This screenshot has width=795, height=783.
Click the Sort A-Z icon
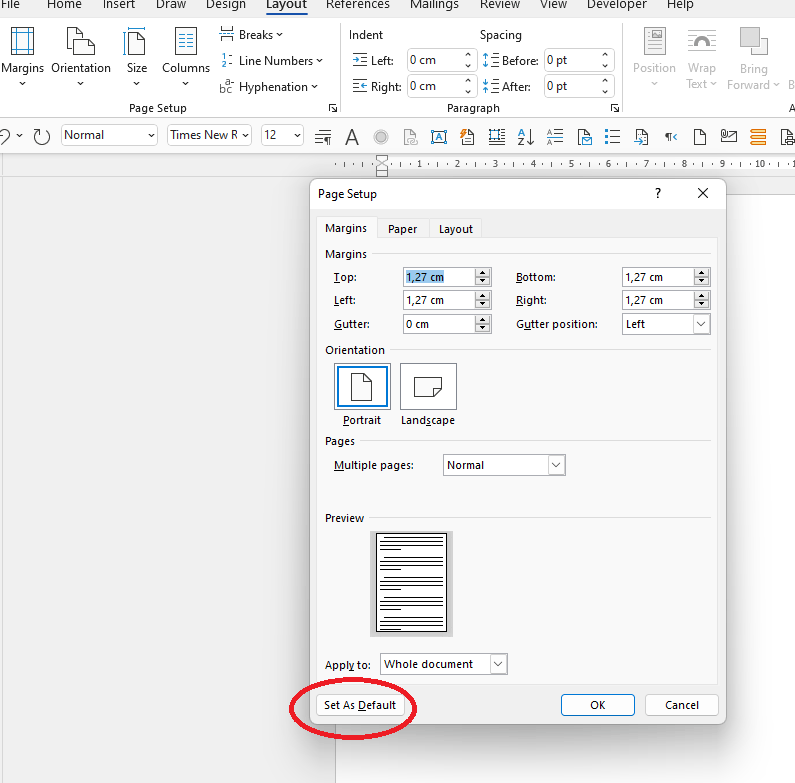[525, 136]
